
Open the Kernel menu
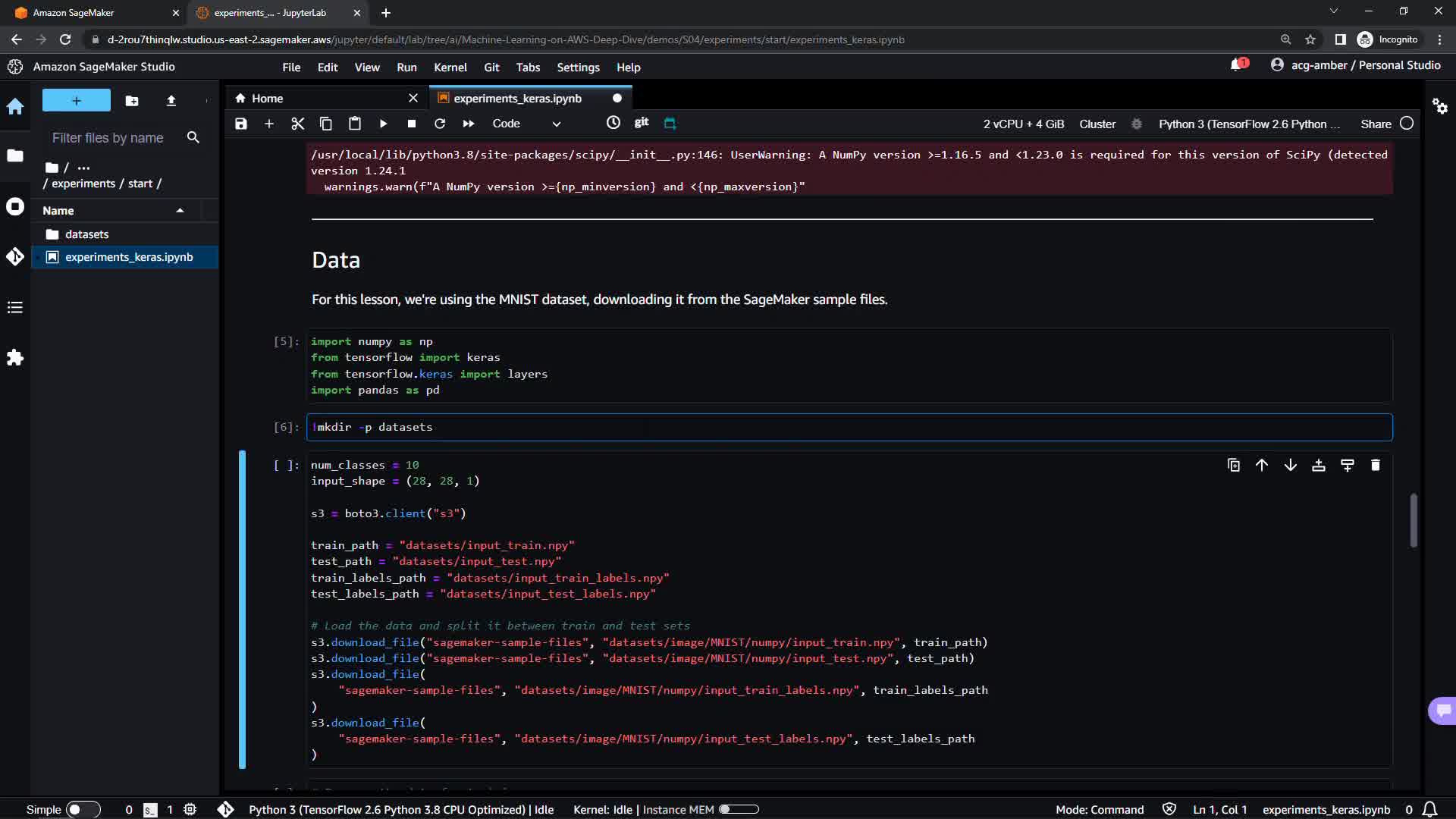click(x=450, y=67)
